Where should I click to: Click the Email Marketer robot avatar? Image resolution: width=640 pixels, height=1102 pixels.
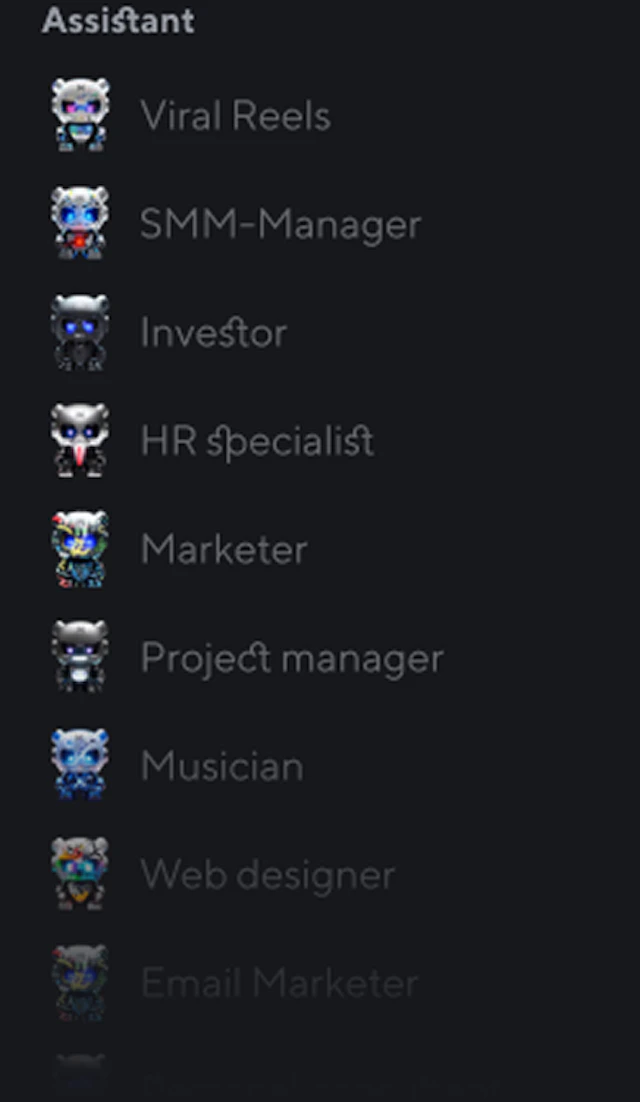point(80,983)
